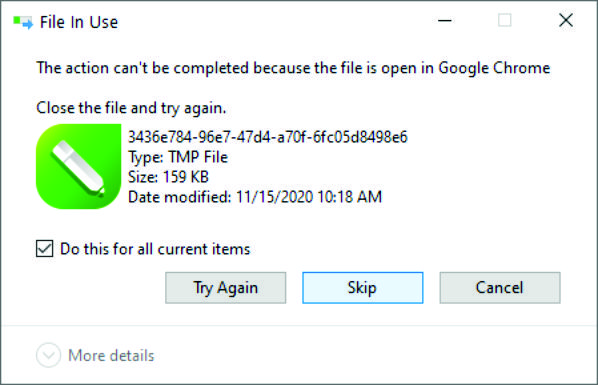
Task: Choose Skip for the file in use
Action: (x=363, y=288)
